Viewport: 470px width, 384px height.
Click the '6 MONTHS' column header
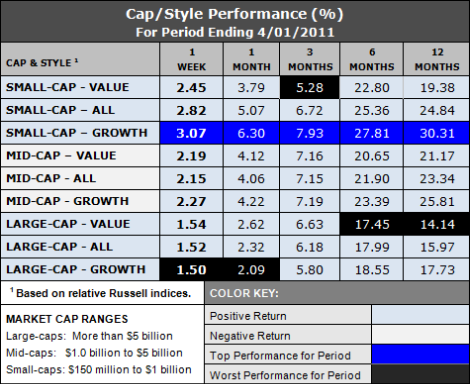(372, 59)
